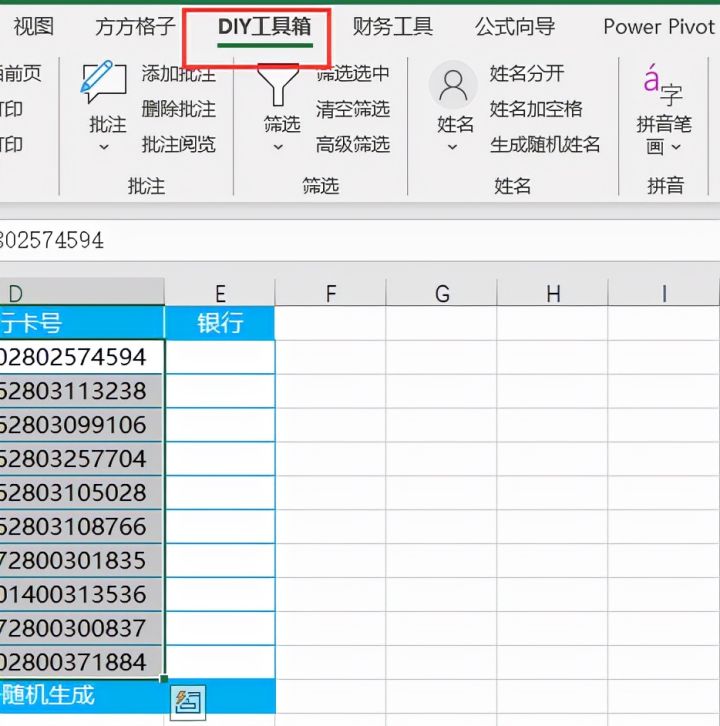Select column G header

pos(442,293)
